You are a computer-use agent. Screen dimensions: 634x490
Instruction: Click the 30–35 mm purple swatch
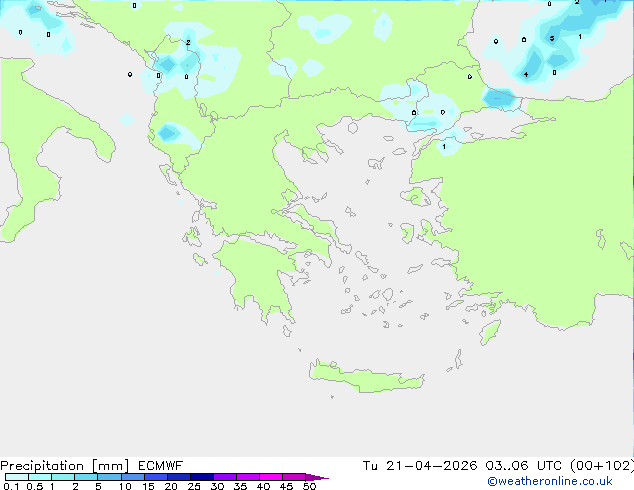tap(225, 477)
